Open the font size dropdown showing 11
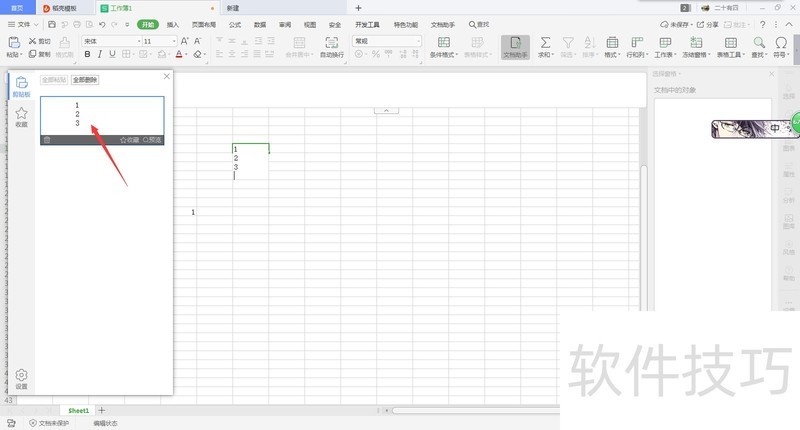 [174, 41]
